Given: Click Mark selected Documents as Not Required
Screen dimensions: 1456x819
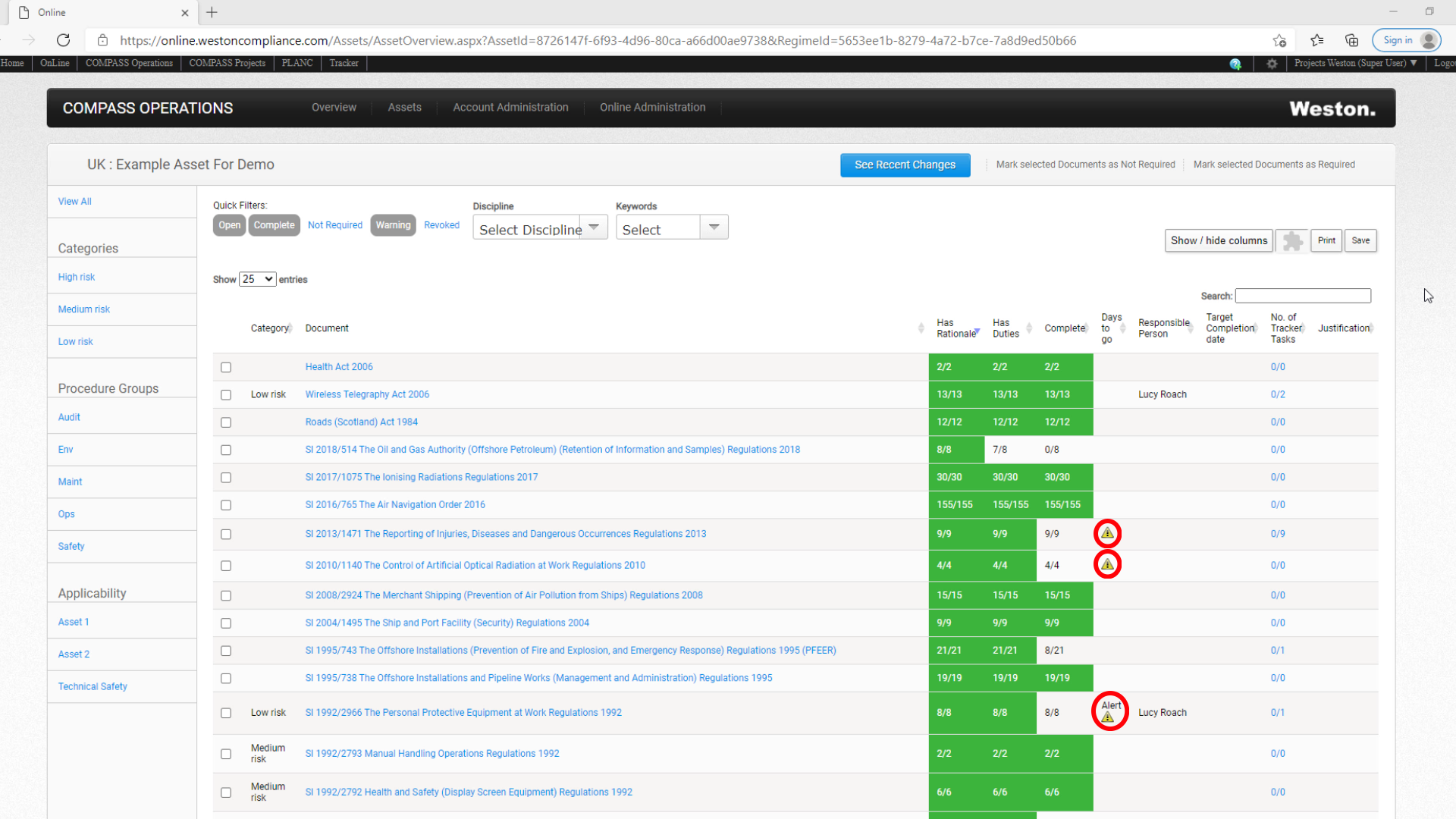Looking at the screenshot, I should pyautogui.click(x=1085, y=165).
